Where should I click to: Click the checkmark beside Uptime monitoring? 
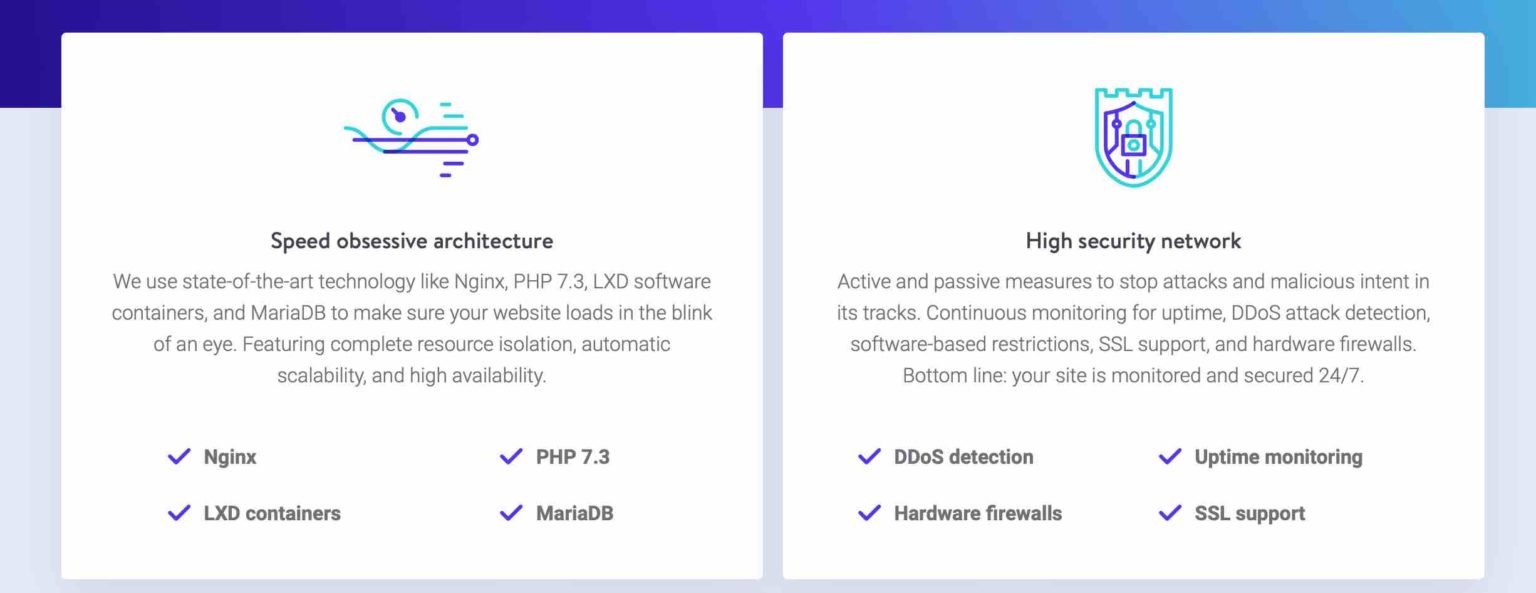coord(1170,457)
